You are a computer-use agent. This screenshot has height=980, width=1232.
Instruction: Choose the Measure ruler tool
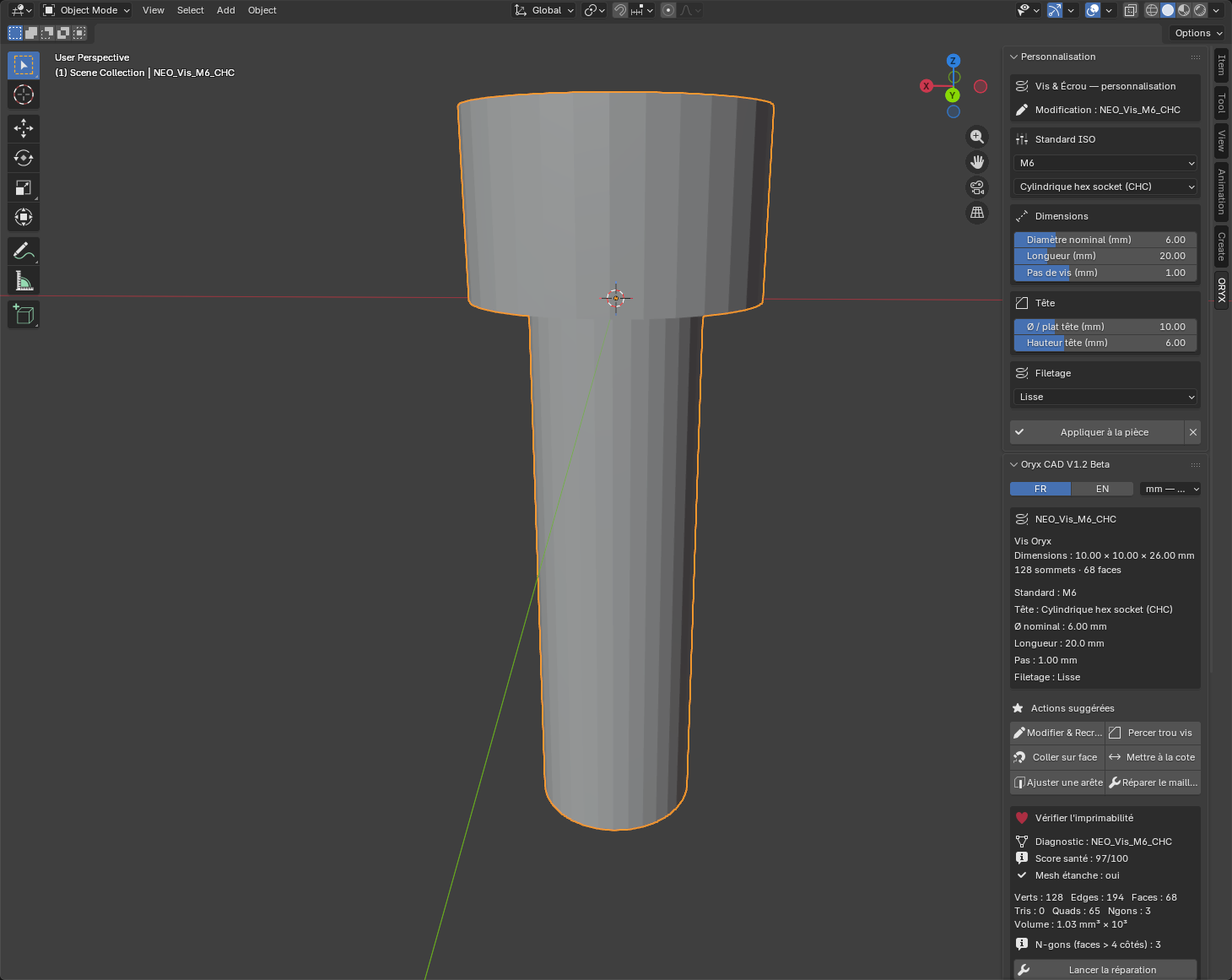[x=24, y=280]
